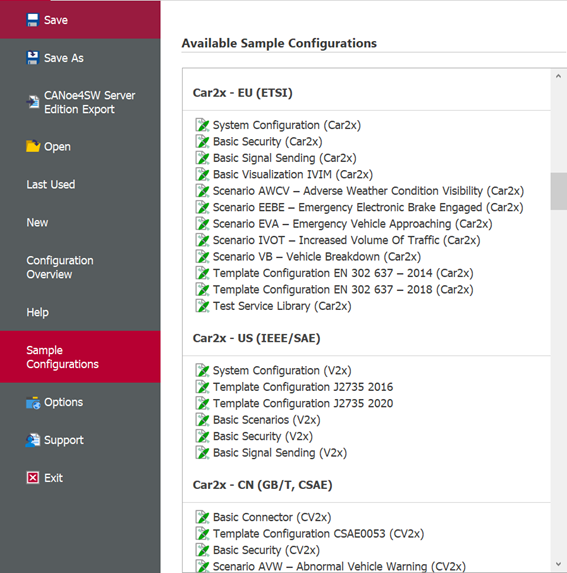This screenshot has width=567, height=573.
Task: Open Test Service Library (Car2x) sample
Action: point(282,306)
